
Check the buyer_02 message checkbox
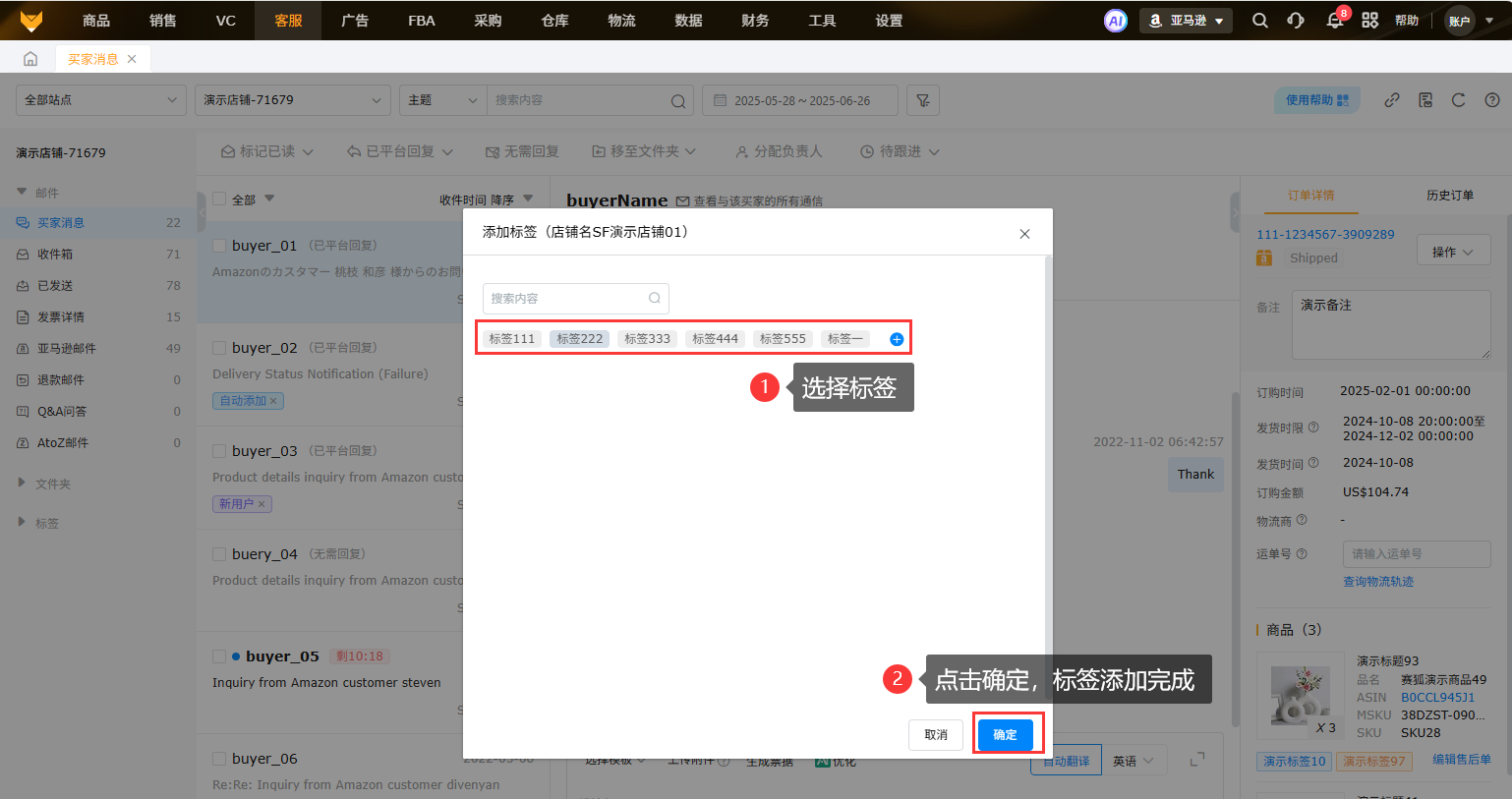coord(220,348)
